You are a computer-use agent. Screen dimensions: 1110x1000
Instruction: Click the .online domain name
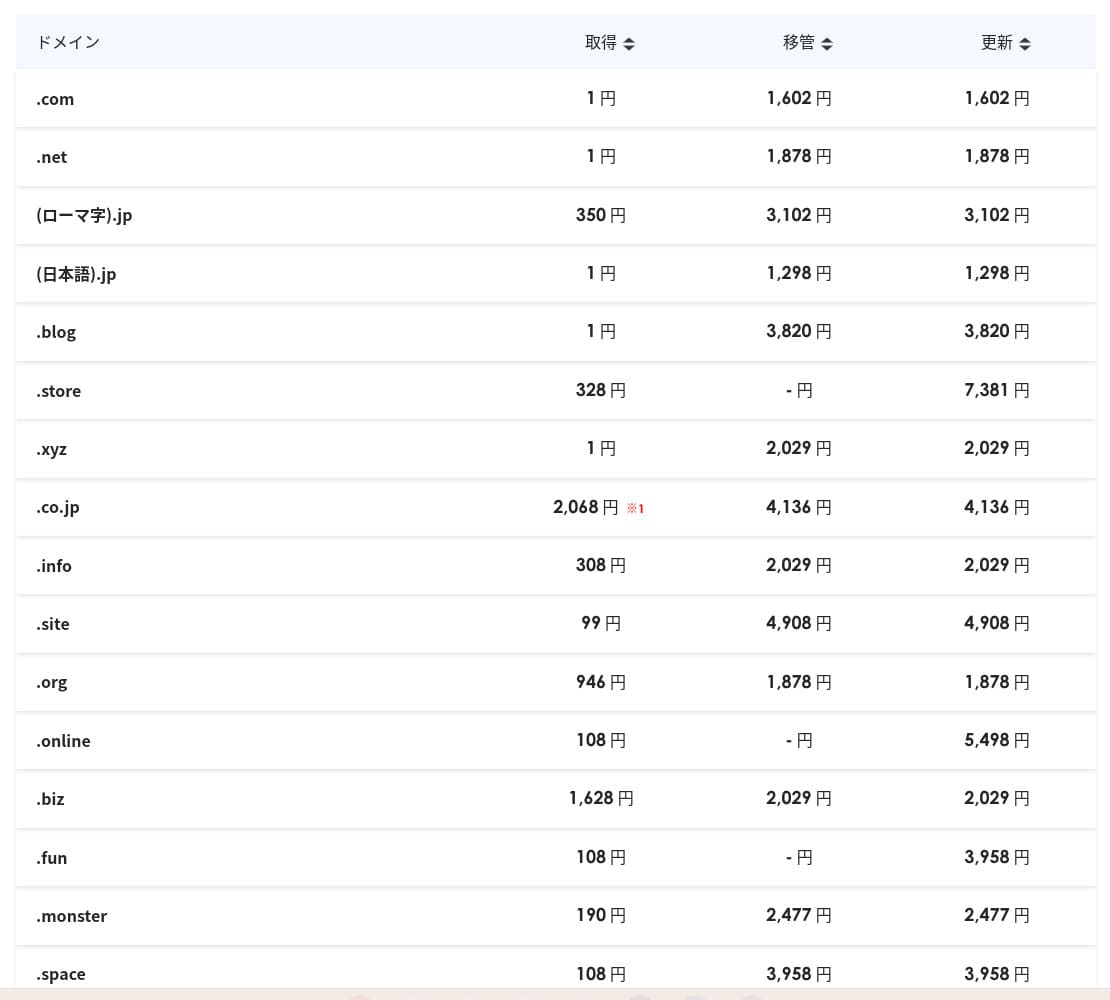(64, 741)
